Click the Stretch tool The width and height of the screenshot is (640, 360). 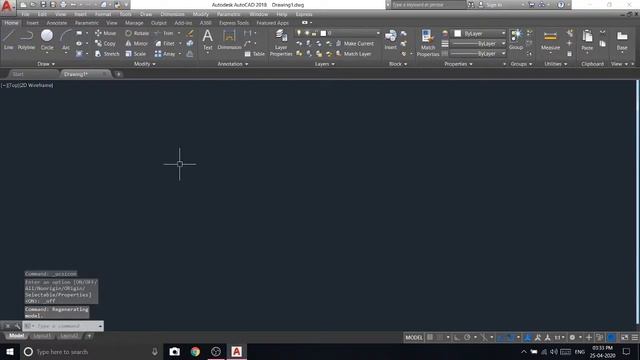point(107,53)
